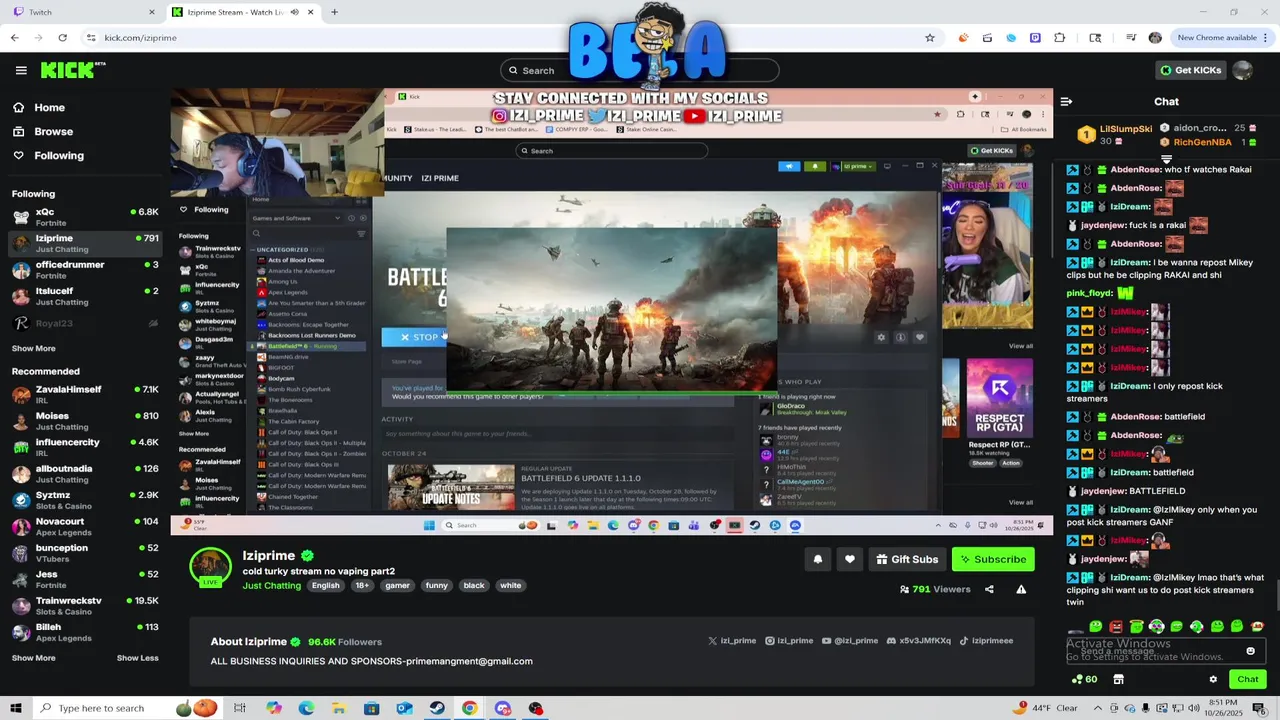The width and height of the screenshot is (1280, 720).
Task: Send message with Chat button
Action: (1247, 679)
